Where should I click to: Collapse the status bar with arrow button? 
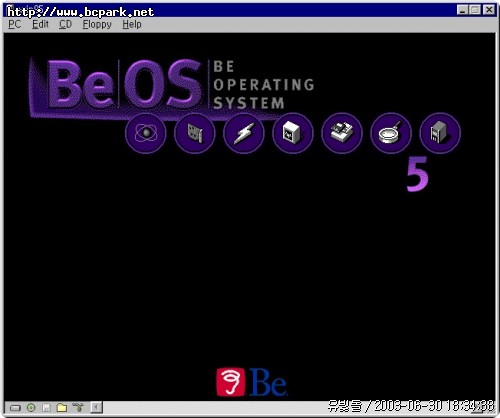coord(96,407)
